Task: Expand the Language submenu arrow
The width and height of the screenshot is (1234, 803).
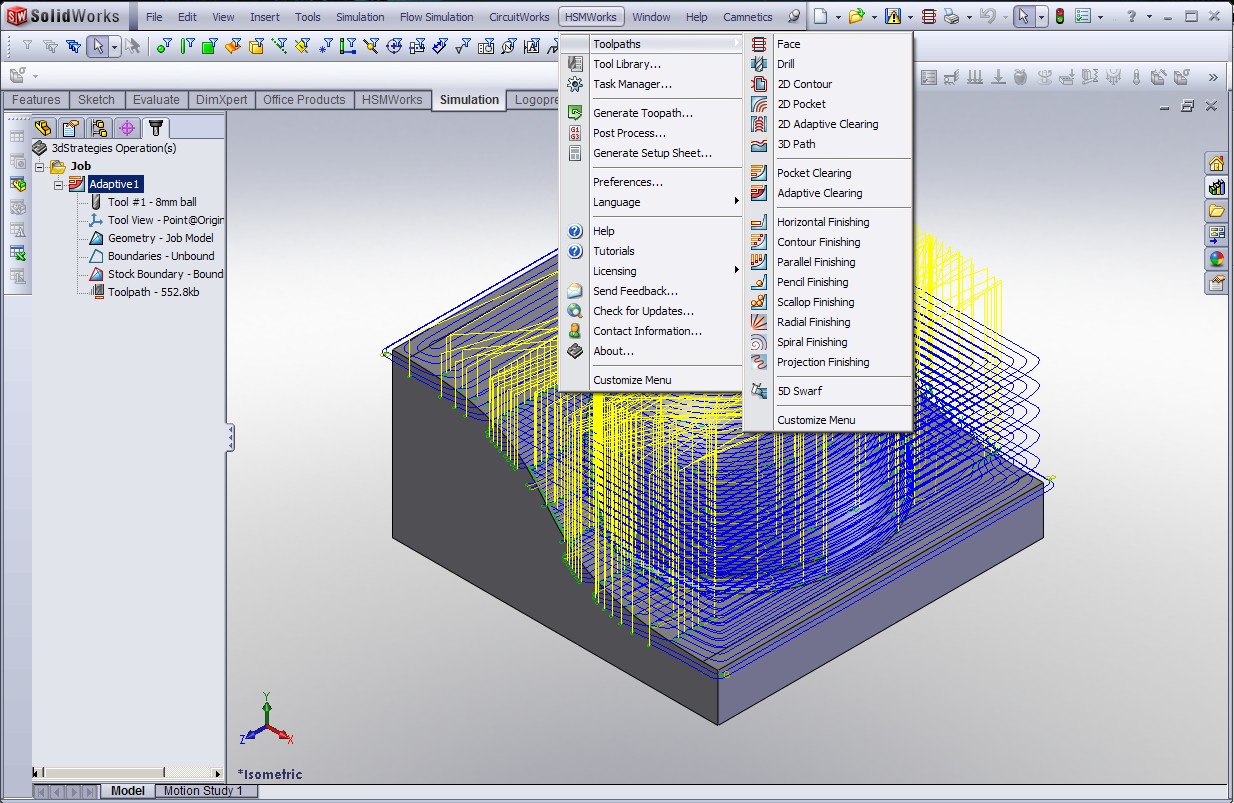Action: tap(736, 202)
